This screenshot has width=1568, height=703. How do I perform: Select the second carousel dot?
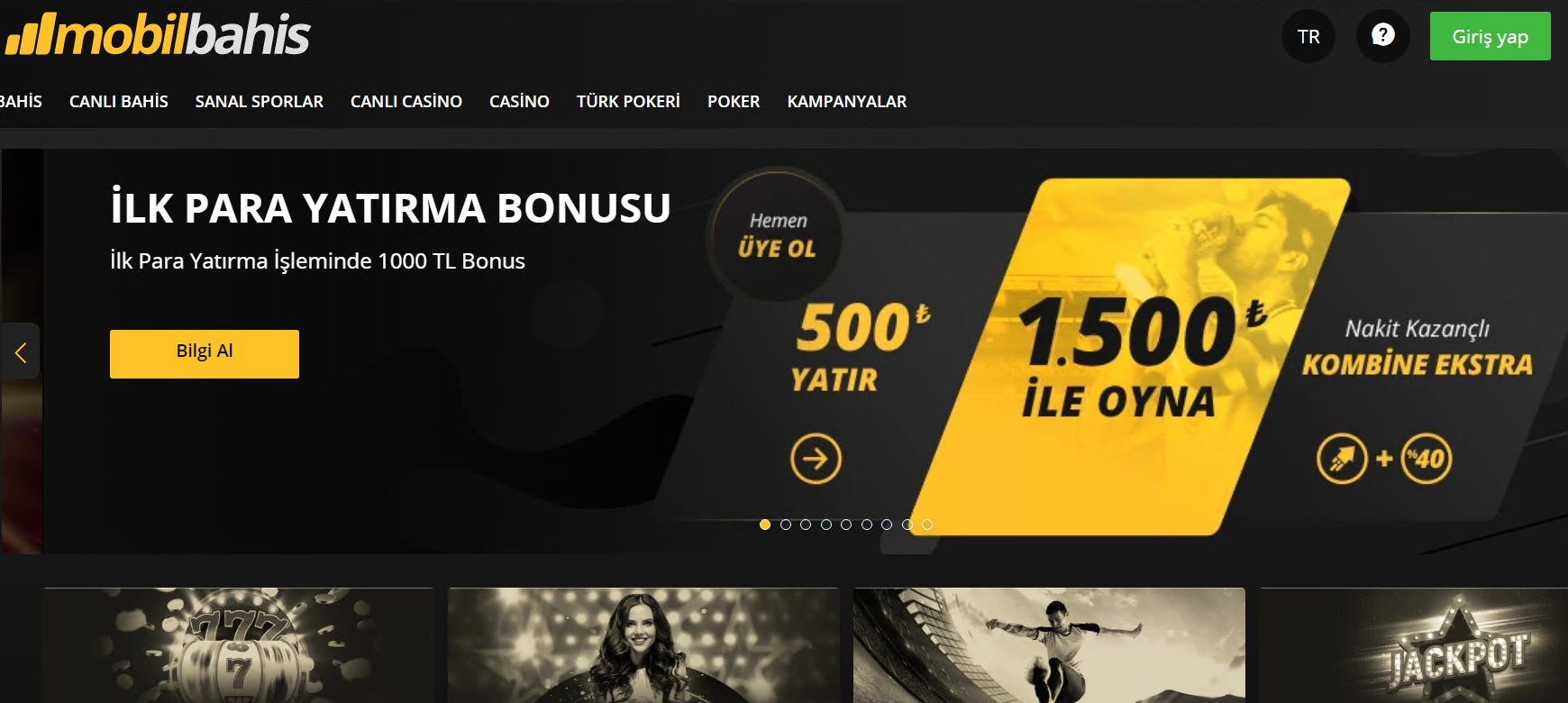[x=785, y=525]
